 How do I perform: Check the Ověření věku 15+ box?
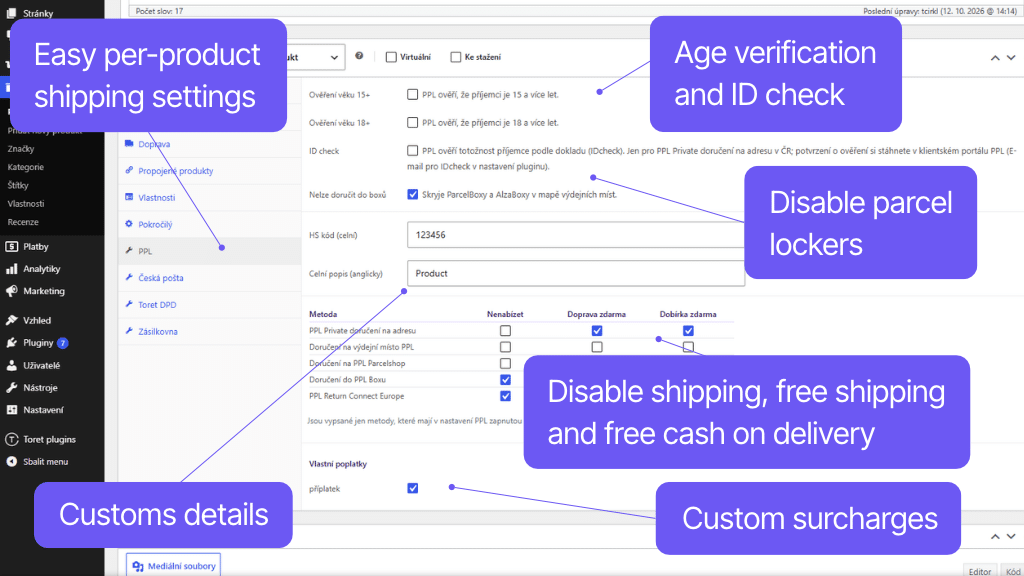click(413, 95)
